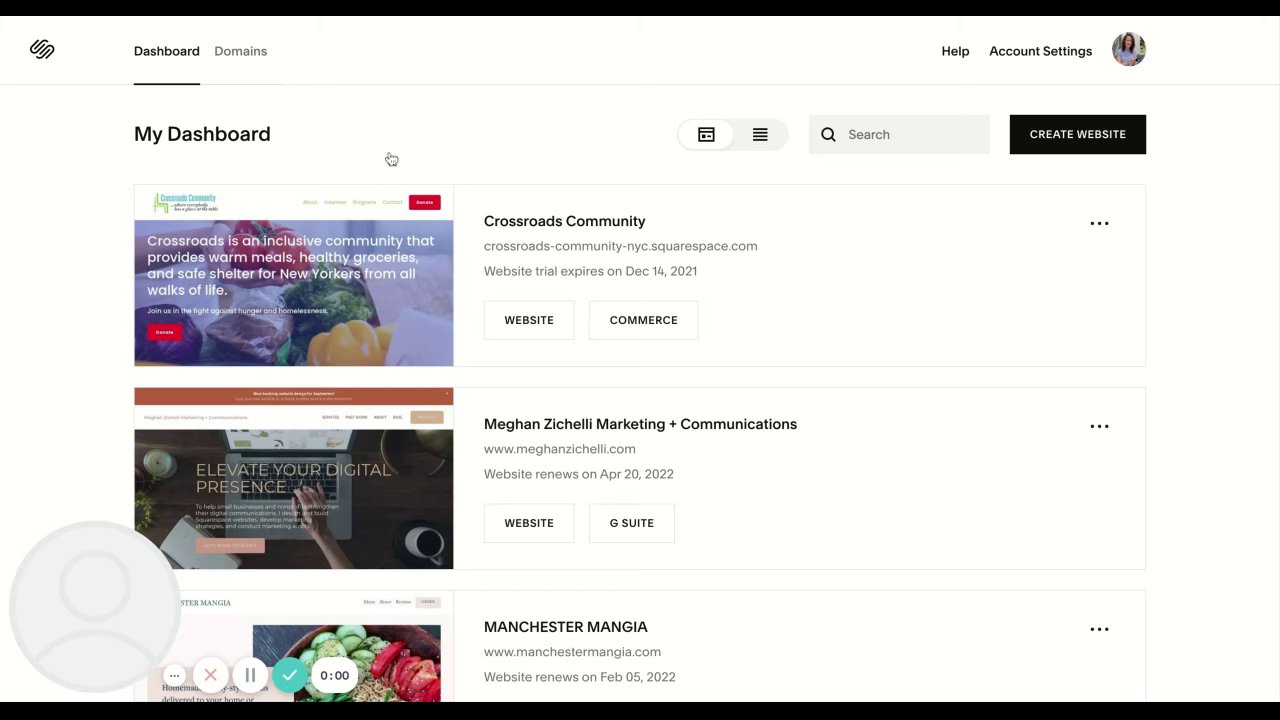Click 'Website renews on Feb 05, 2022'
The image size is (1280, 720).
coord(579,677)
